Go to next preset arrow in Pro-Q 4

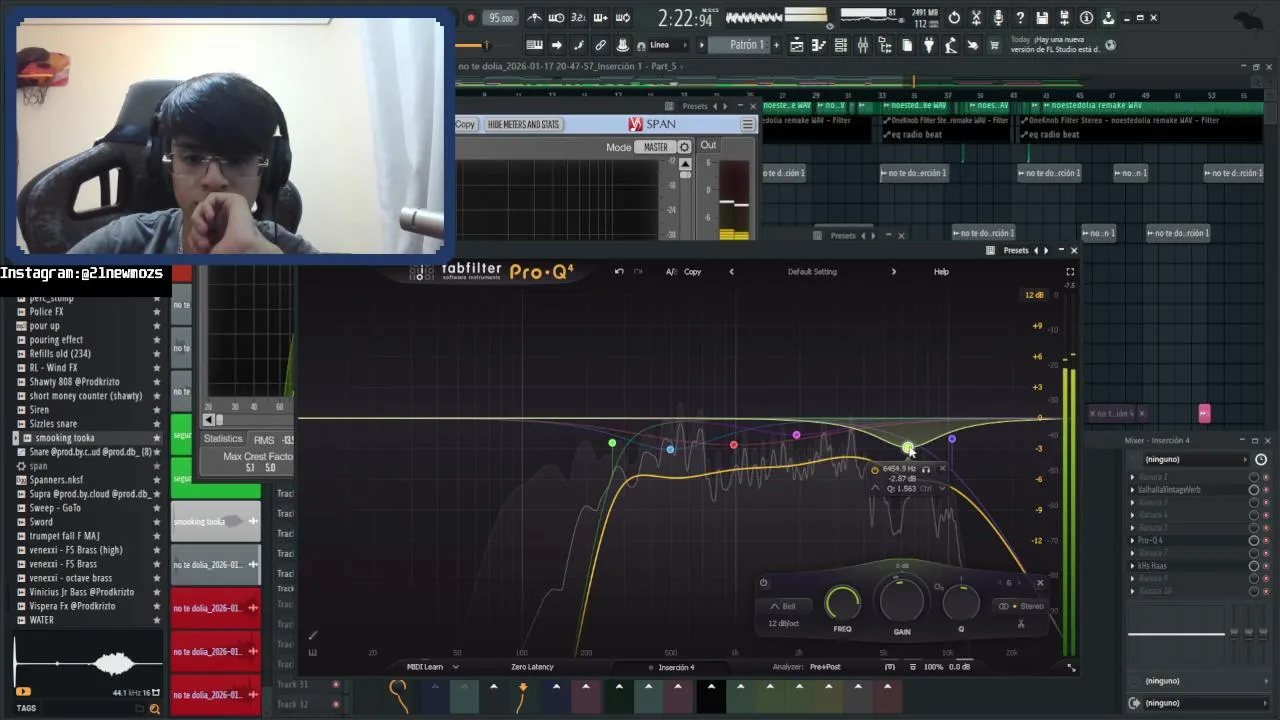(894, 272)
